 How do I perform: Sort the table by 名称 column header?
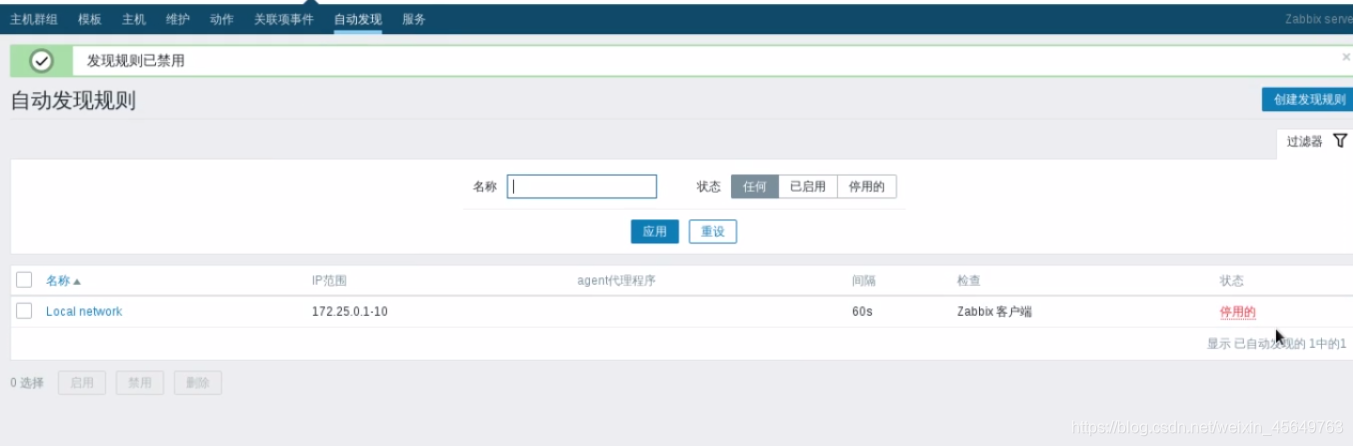[63, 281]
